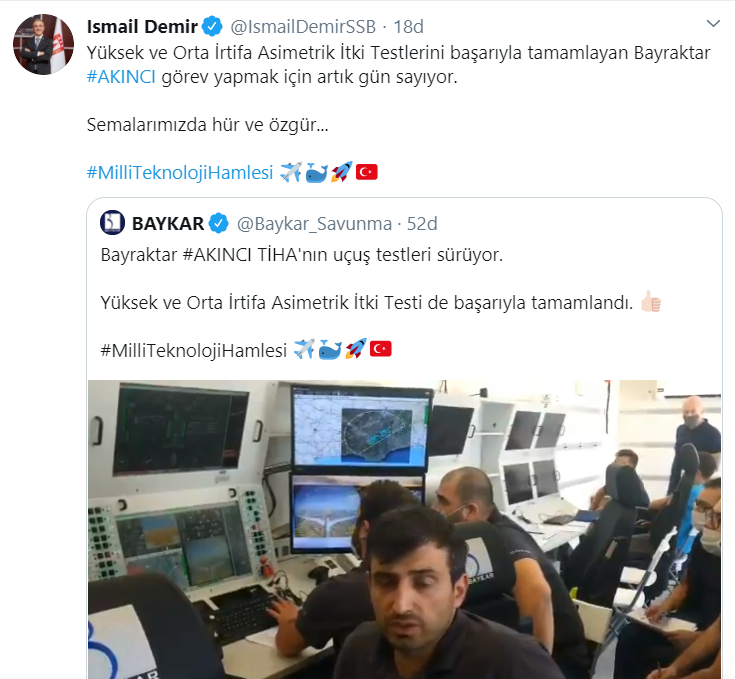Open the #AKINCI hashtag link
Image resolution: width=735 pixels, height=679 pixels.
click(121, 77)
